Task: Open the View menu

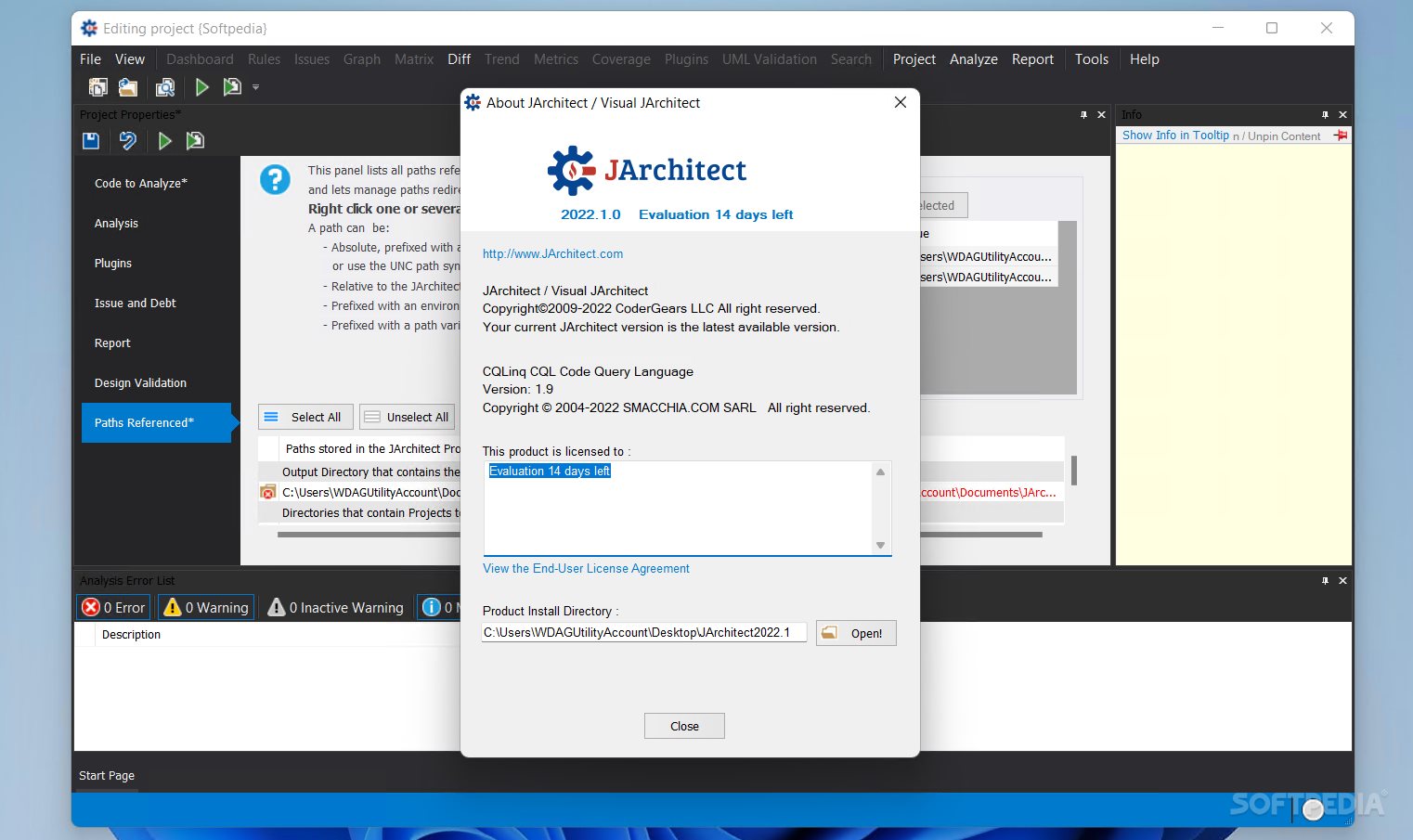Action: [130, 59]
